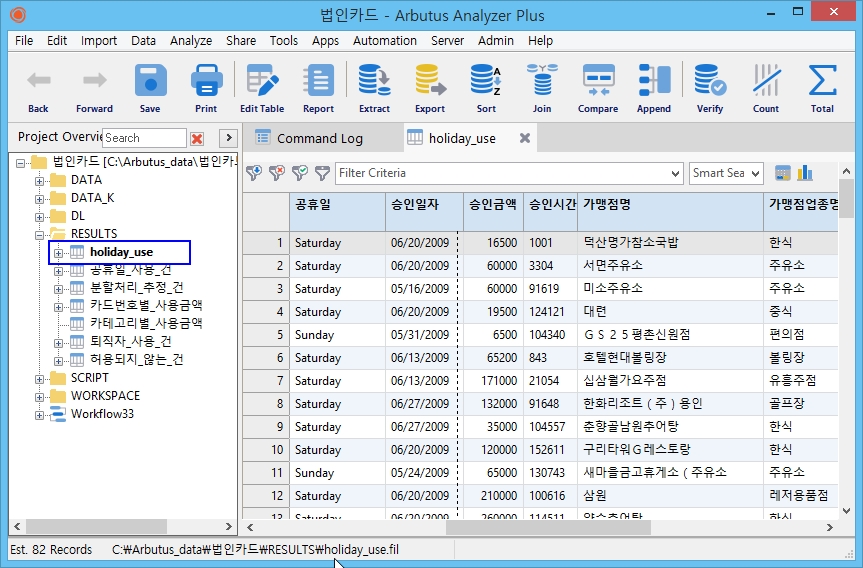Click the plain filter funnel icon

pos(322,173)
